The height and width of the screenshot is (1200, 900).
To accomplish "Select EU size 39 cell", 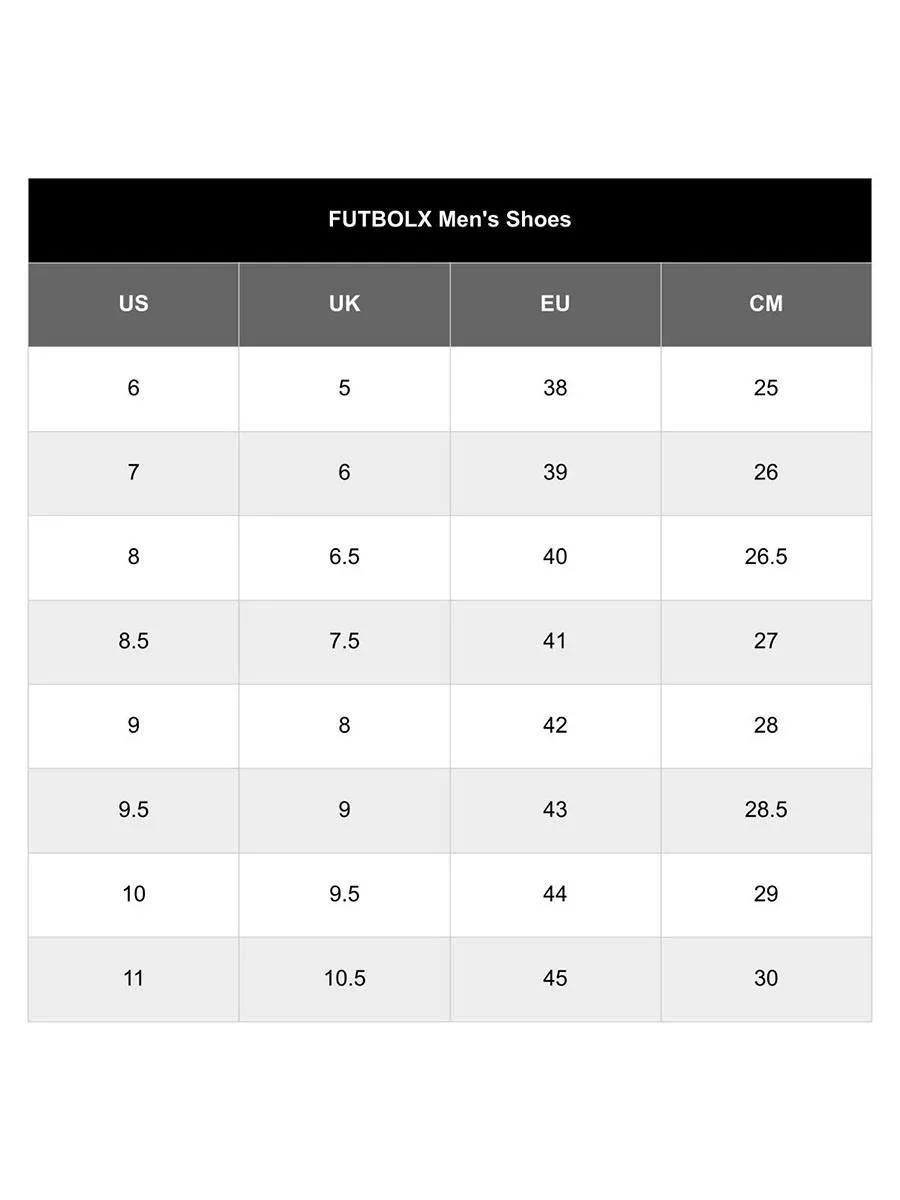I will [x=555, y=473].
